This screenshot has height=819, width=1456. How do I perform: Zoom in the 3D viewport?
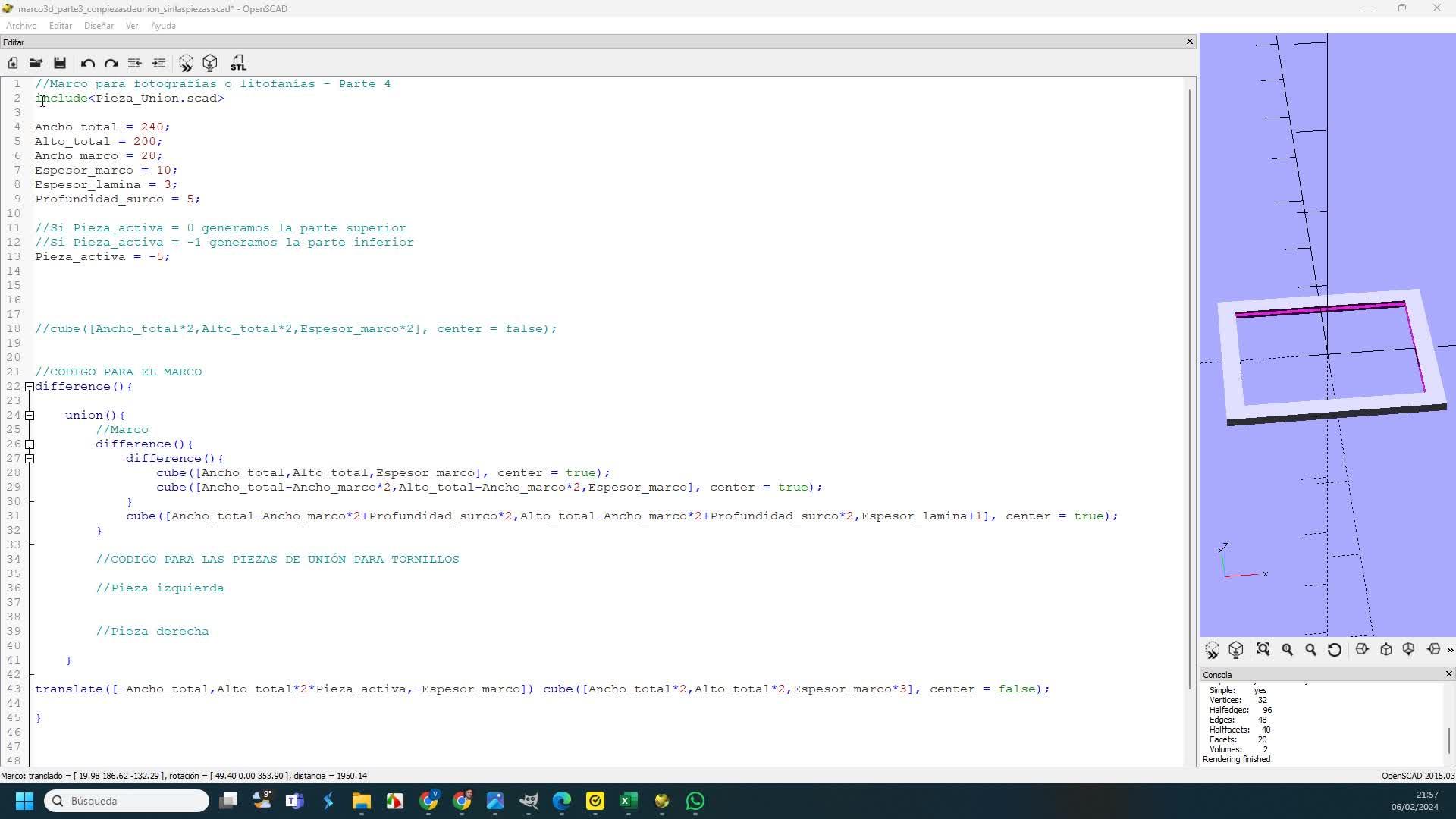point(1287,650)
